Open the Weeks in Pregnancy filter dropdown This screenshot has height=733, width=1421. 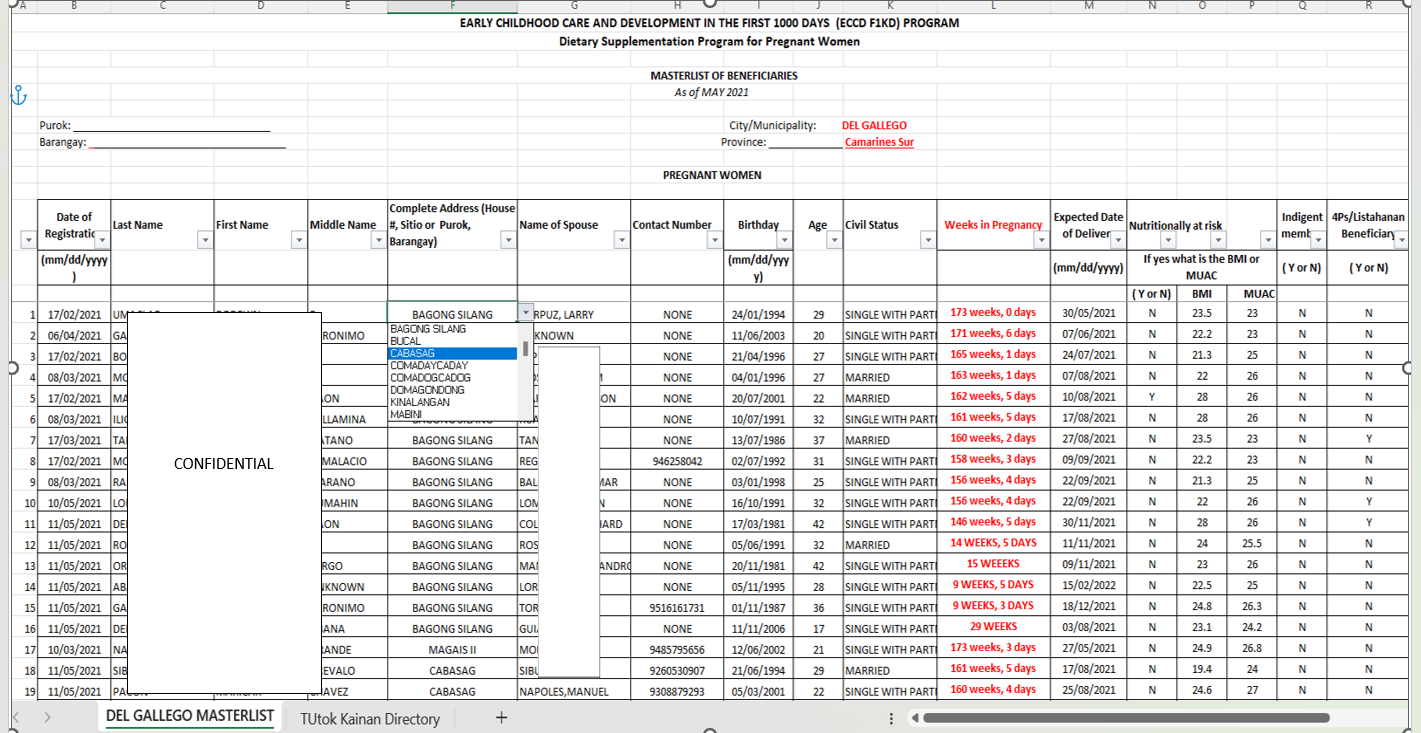1041,241
